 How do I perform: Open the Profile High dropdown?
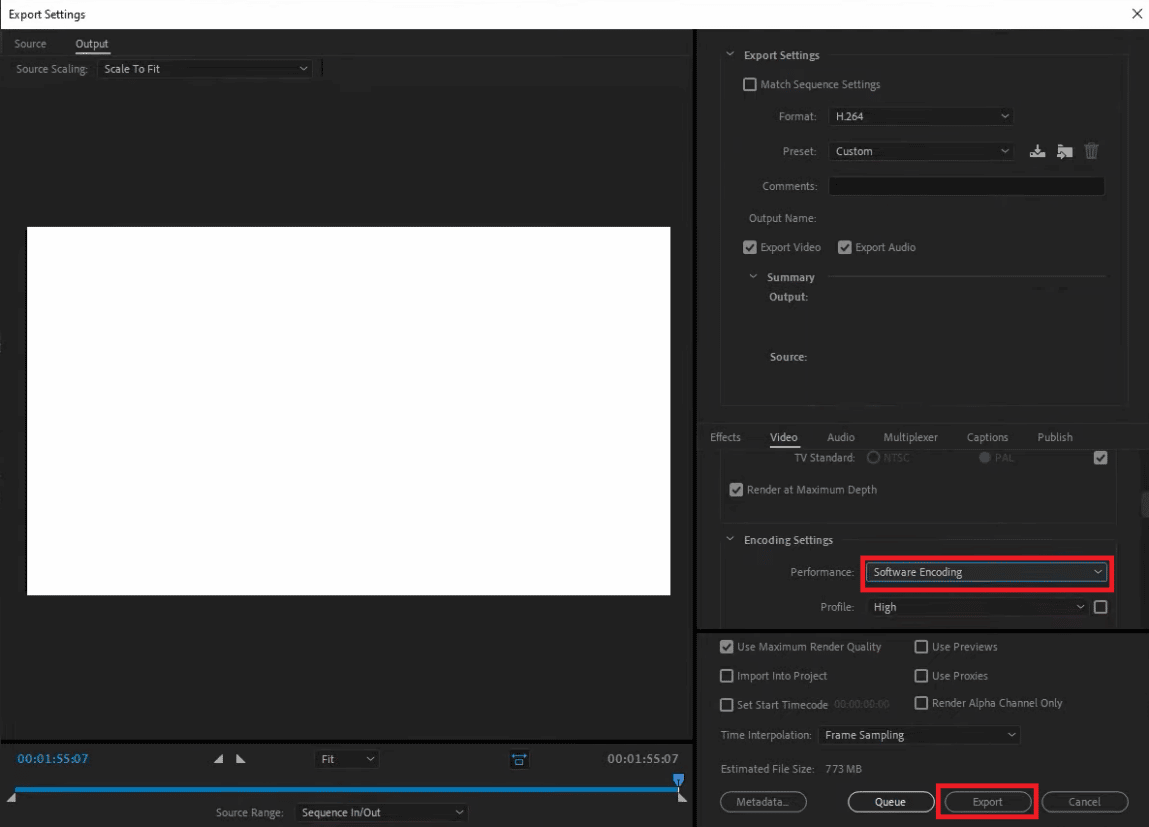tap(978, 607)
